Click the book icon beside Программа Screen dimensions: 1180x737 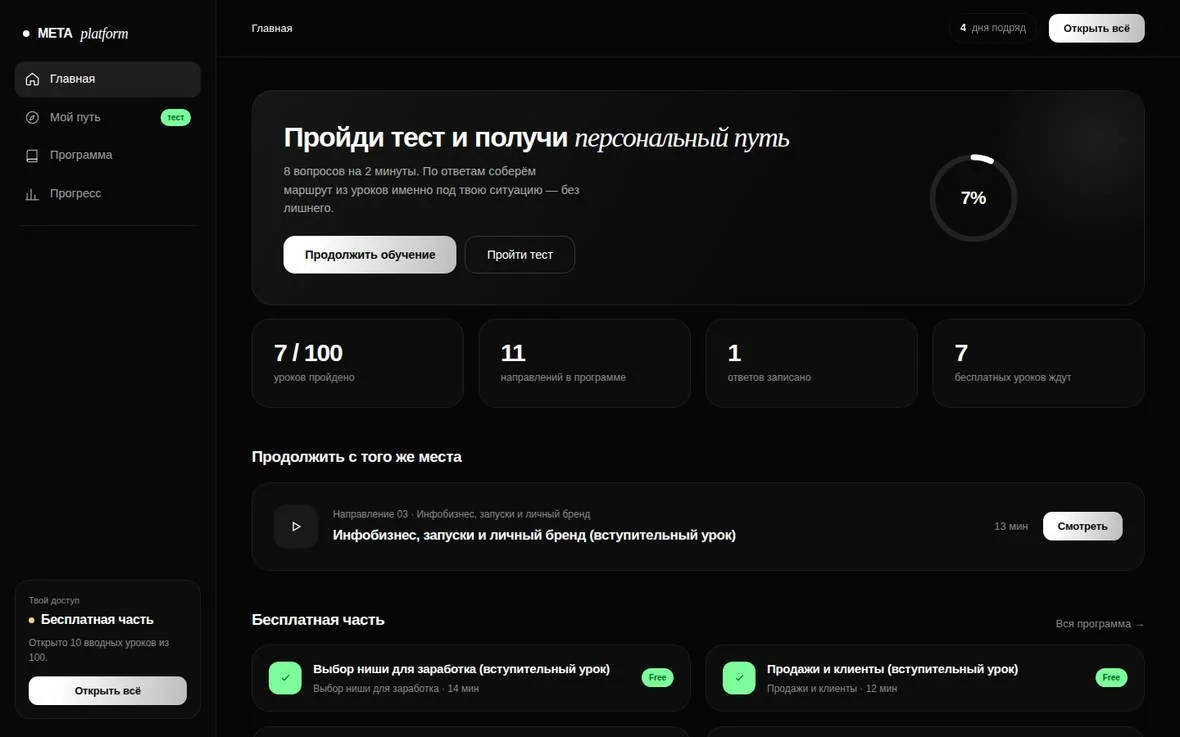coord(32,156)
